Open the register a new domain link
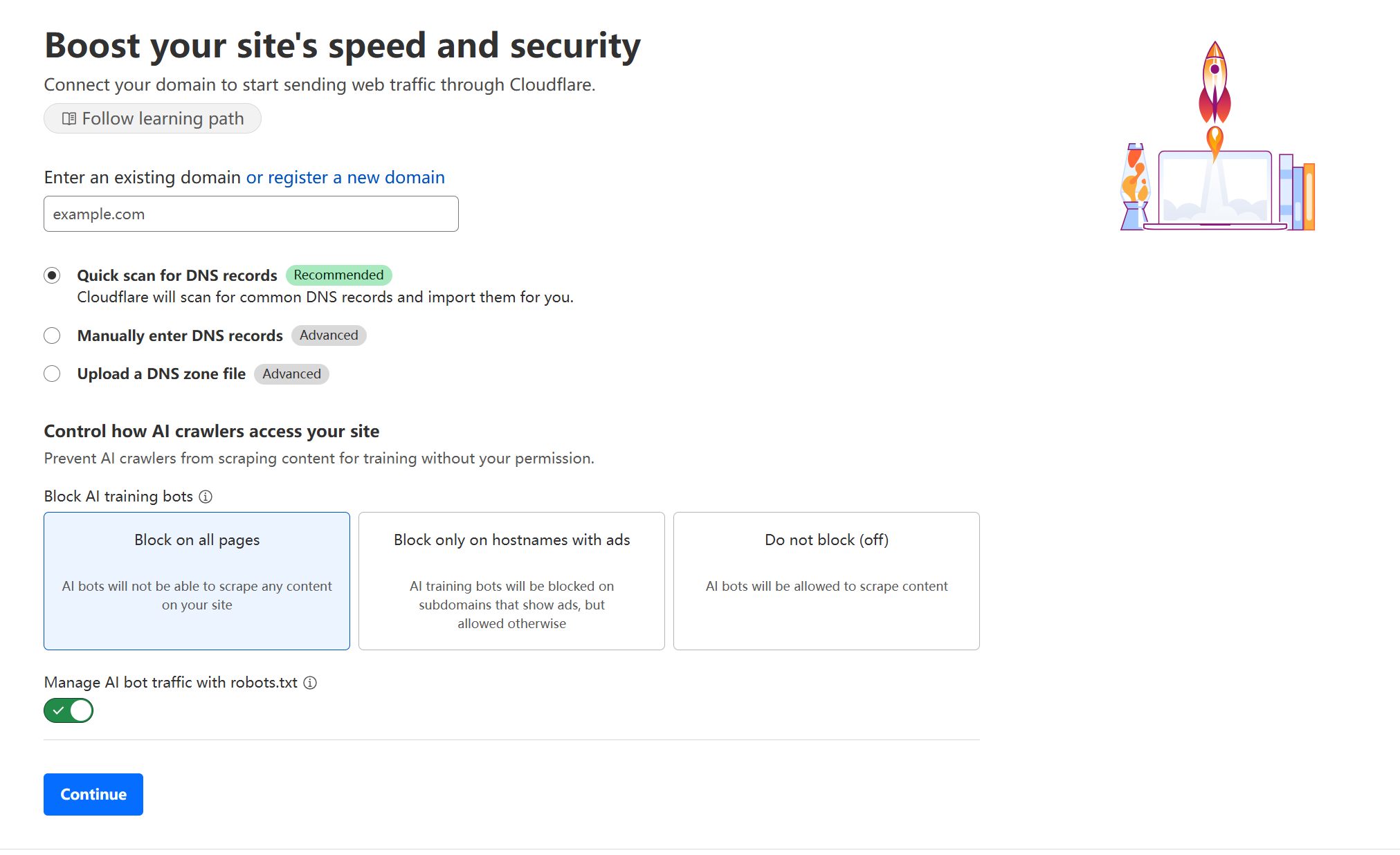1400x855 pixels. click(345, 177)
